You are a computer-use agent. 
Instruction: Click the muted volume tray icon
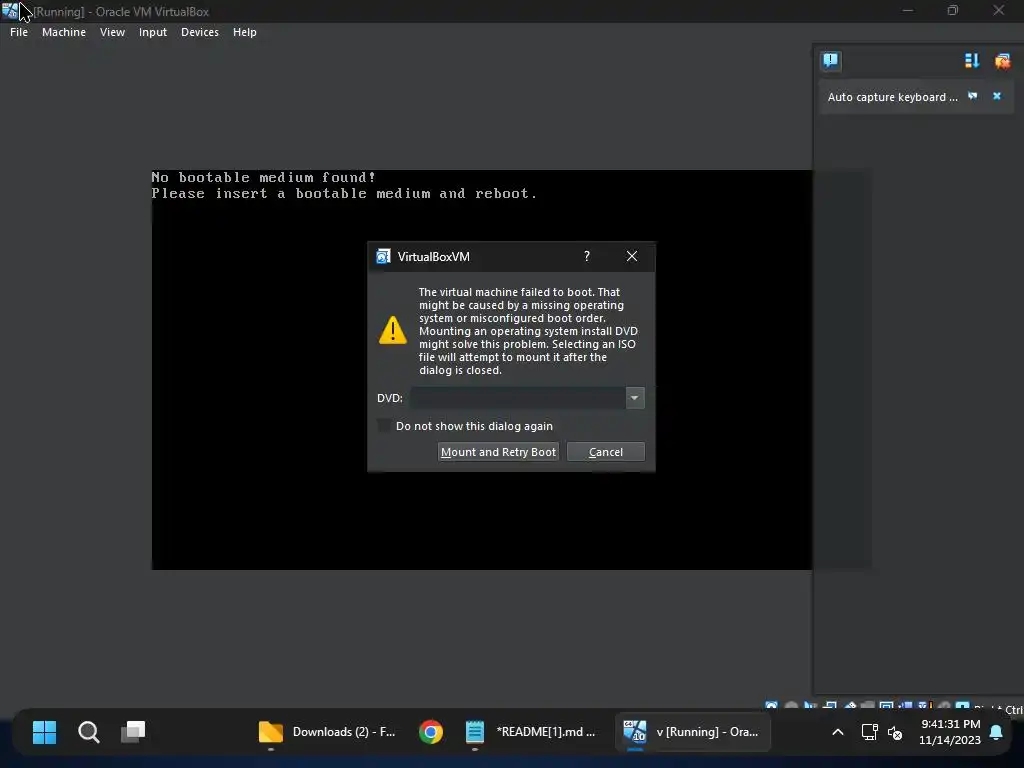click(895, 732)
